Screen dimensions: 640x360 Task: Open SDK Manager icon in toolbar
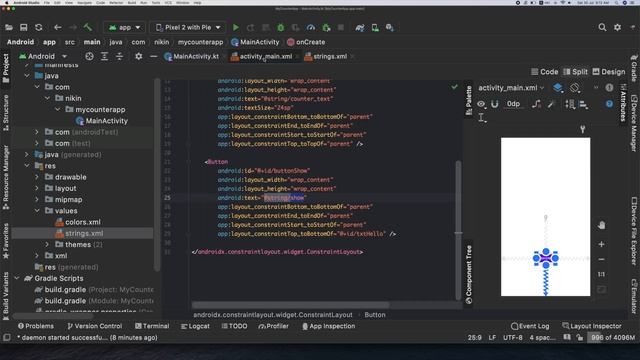tap(390, 27)
